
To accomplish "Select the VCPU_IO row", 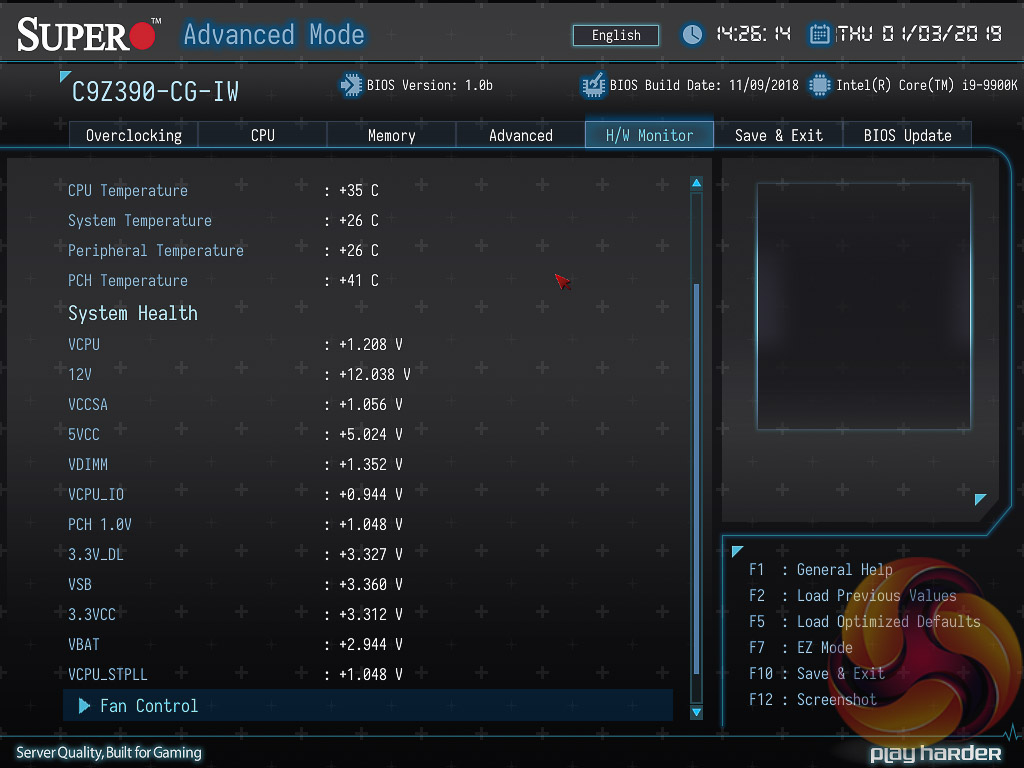I will (x=368, y=494).
